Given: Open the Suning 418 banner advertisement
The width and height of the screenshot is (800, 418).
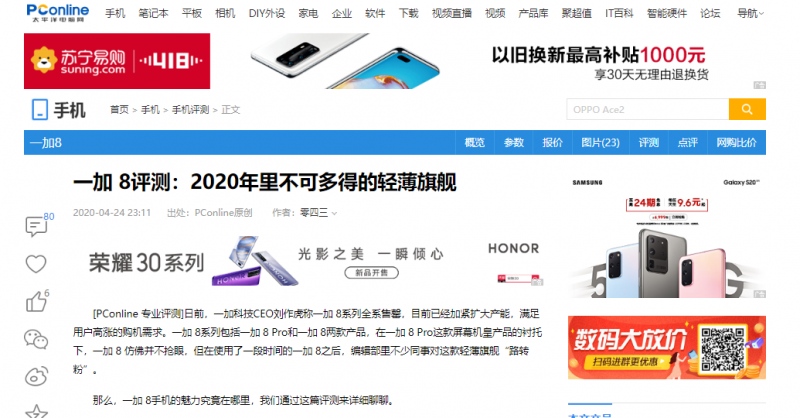Looking at the screenshot, I should pyautogui.click(x=117, y=61).
